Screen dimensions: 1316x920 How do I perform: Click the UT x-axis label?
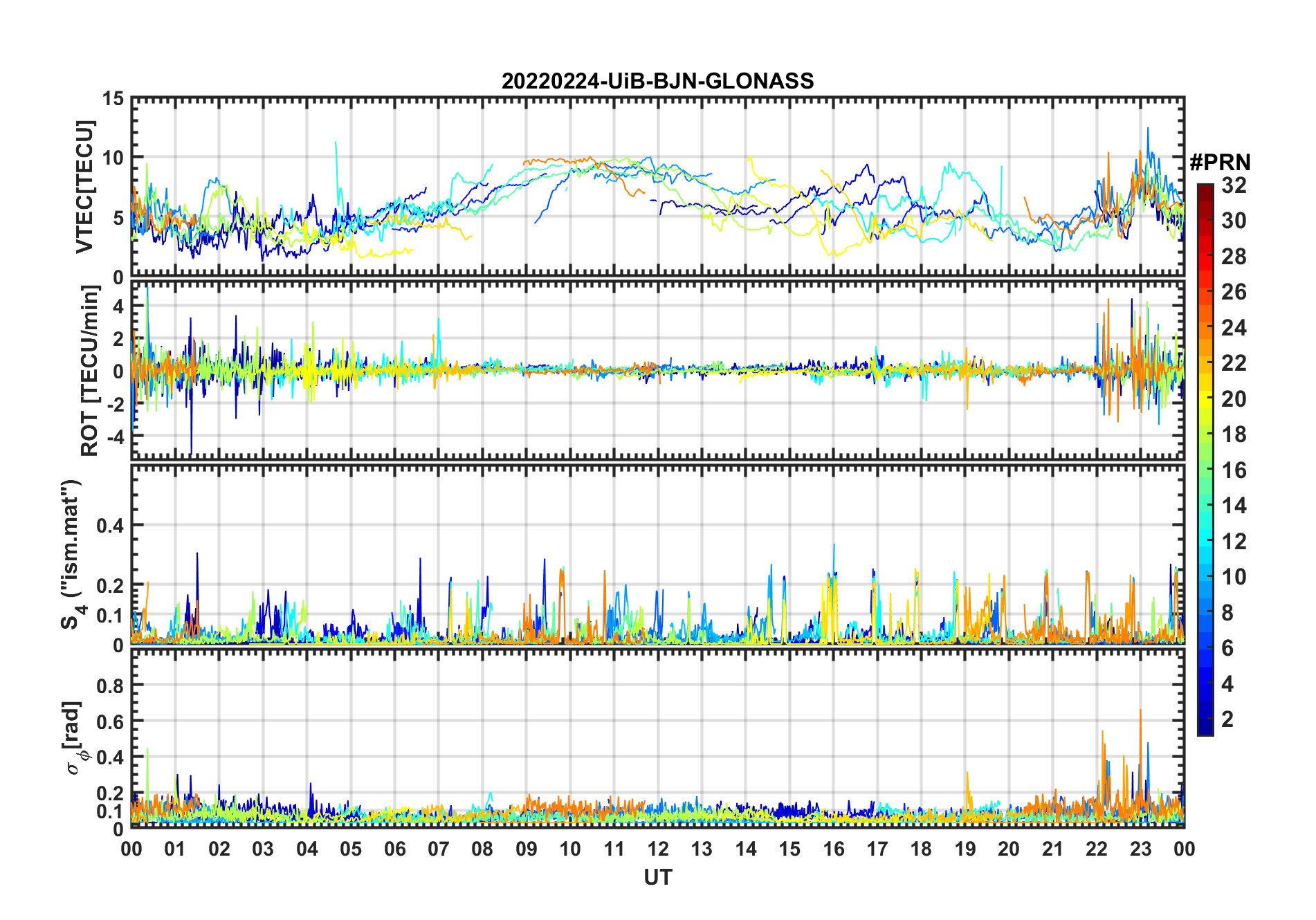[x=658, y=877]
